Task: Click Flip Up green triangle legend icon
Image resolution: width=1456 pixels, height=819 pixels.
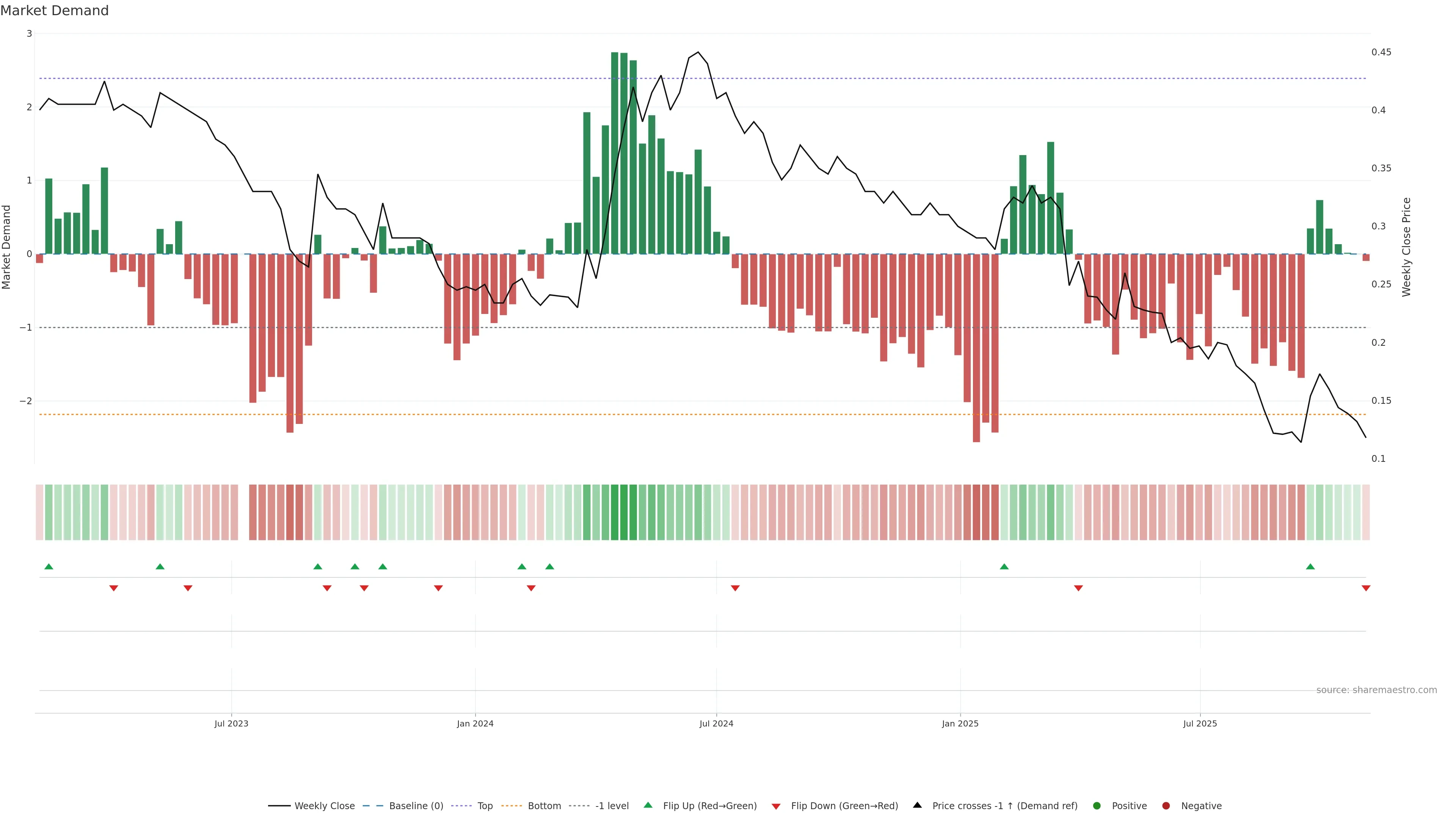Action: (648, 805)
